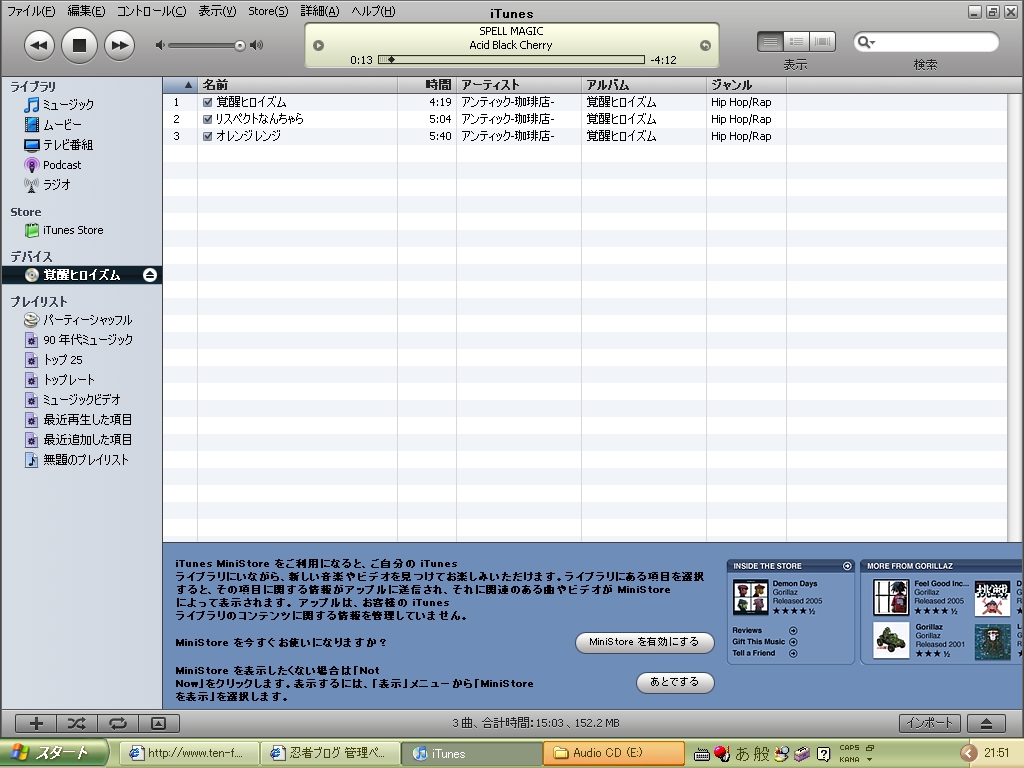1024x768 pixels.
Task: Click the Reviews link arrow
Action: [x=793, y=631]
